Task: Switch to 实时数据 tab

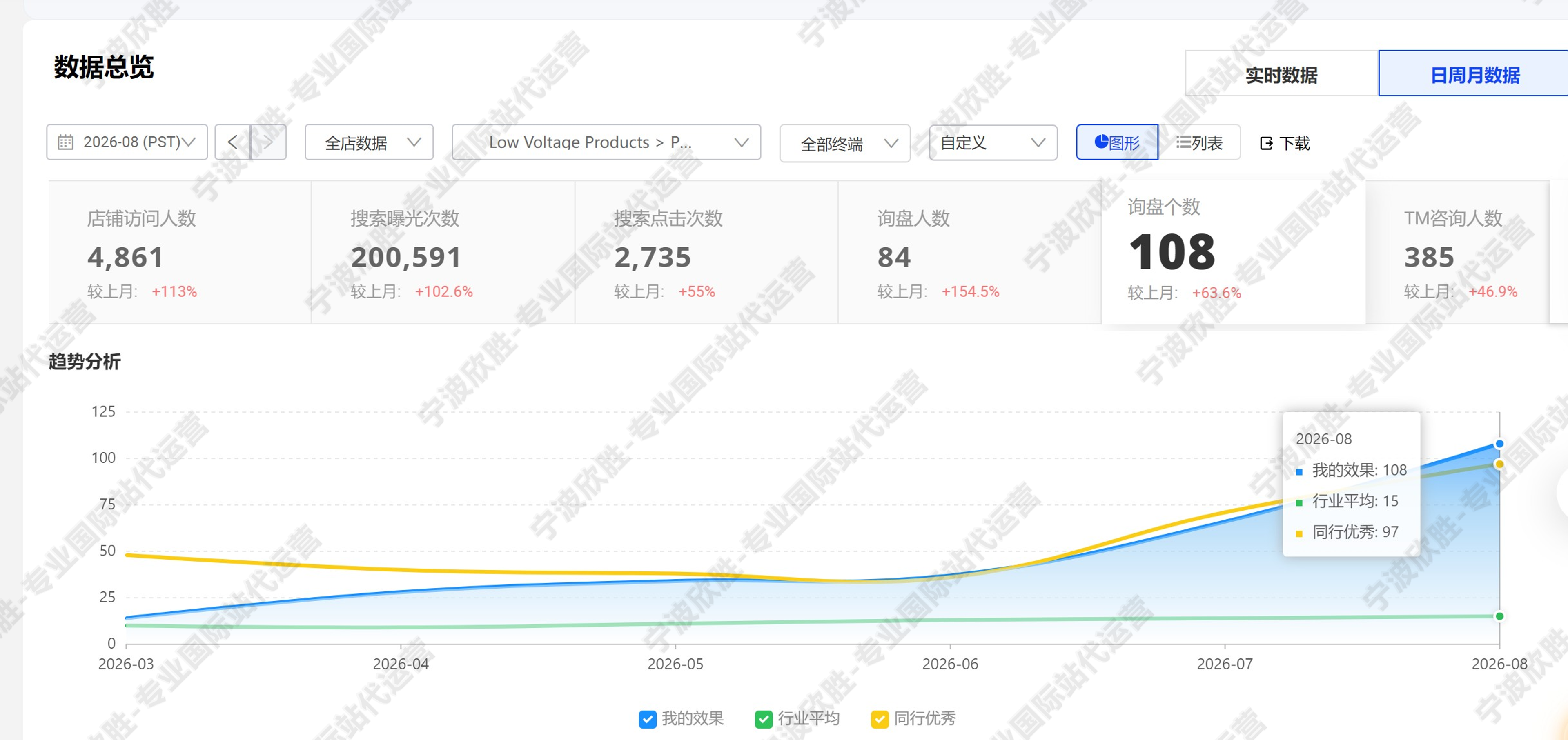Action: pyautogui.click(x=1282, y=73)
